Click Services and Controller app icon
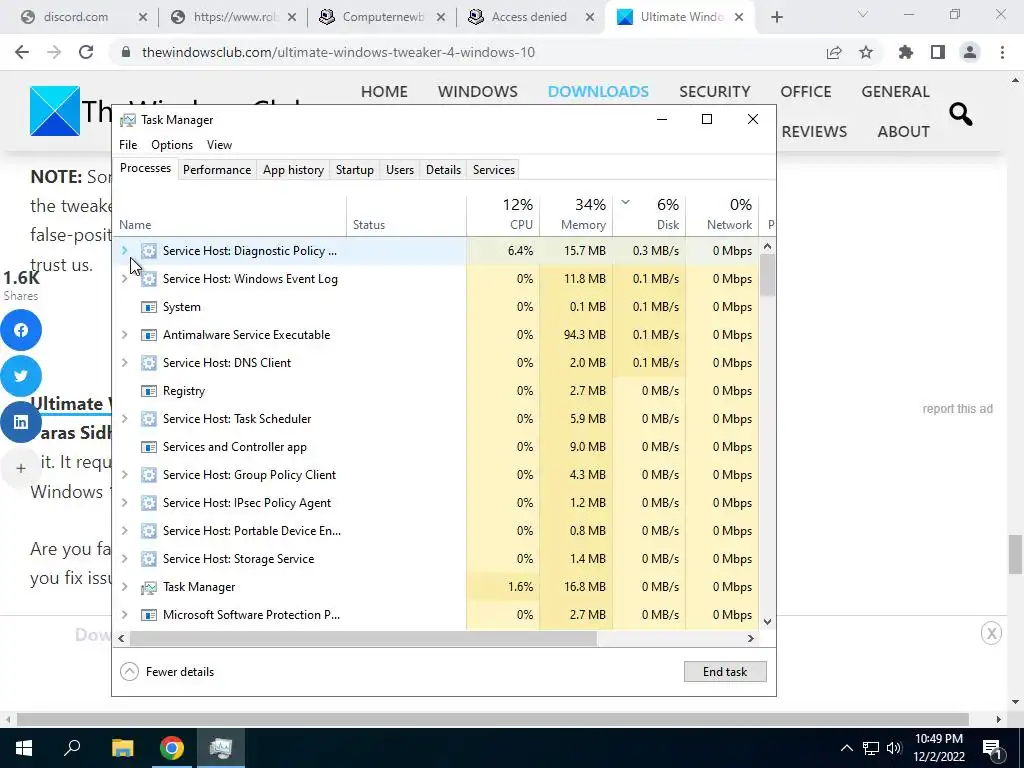 149,447
